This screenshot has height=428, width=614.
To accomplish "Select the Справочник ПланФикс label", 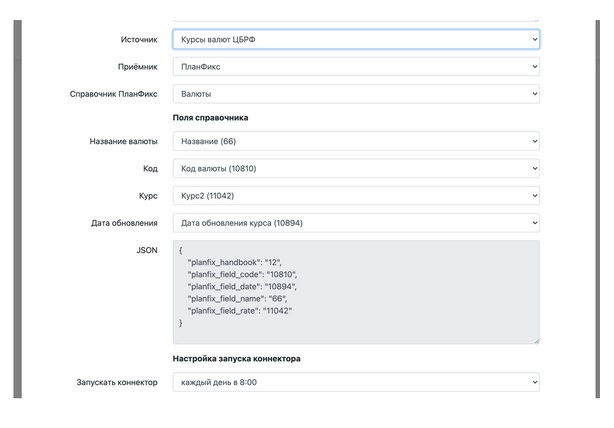I will click(x=114, y=94).
